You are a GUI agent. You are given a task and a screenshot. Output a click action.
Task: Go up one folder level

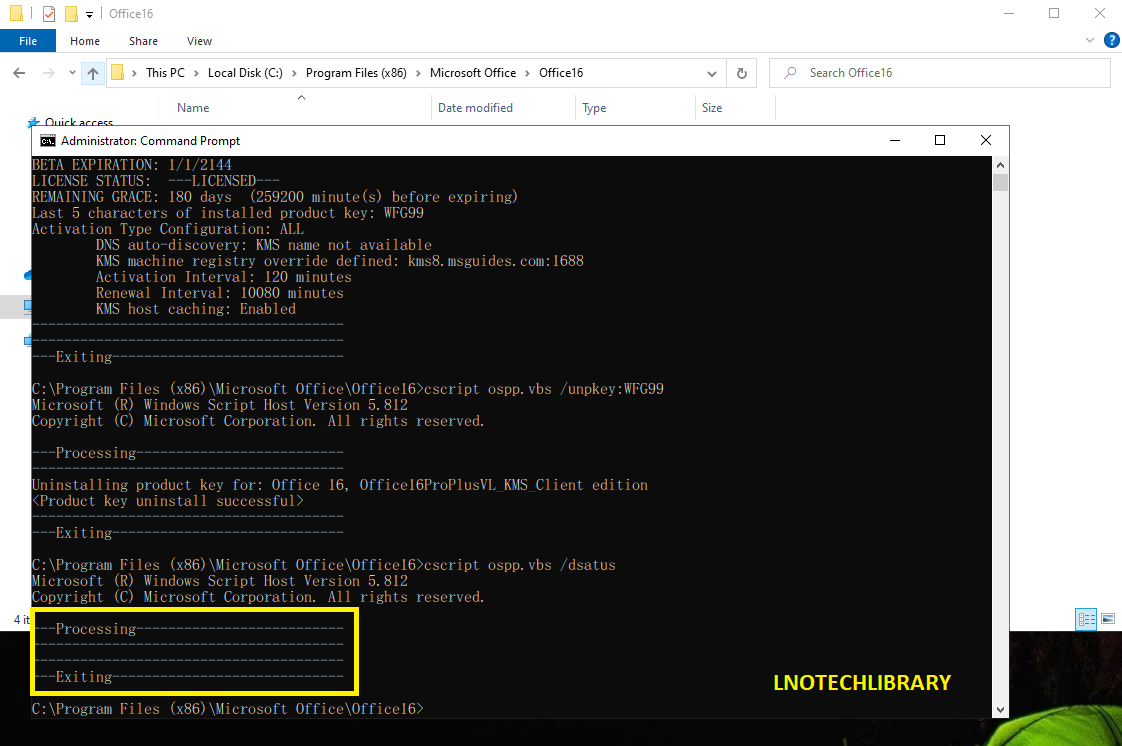(x=93, y=73)
